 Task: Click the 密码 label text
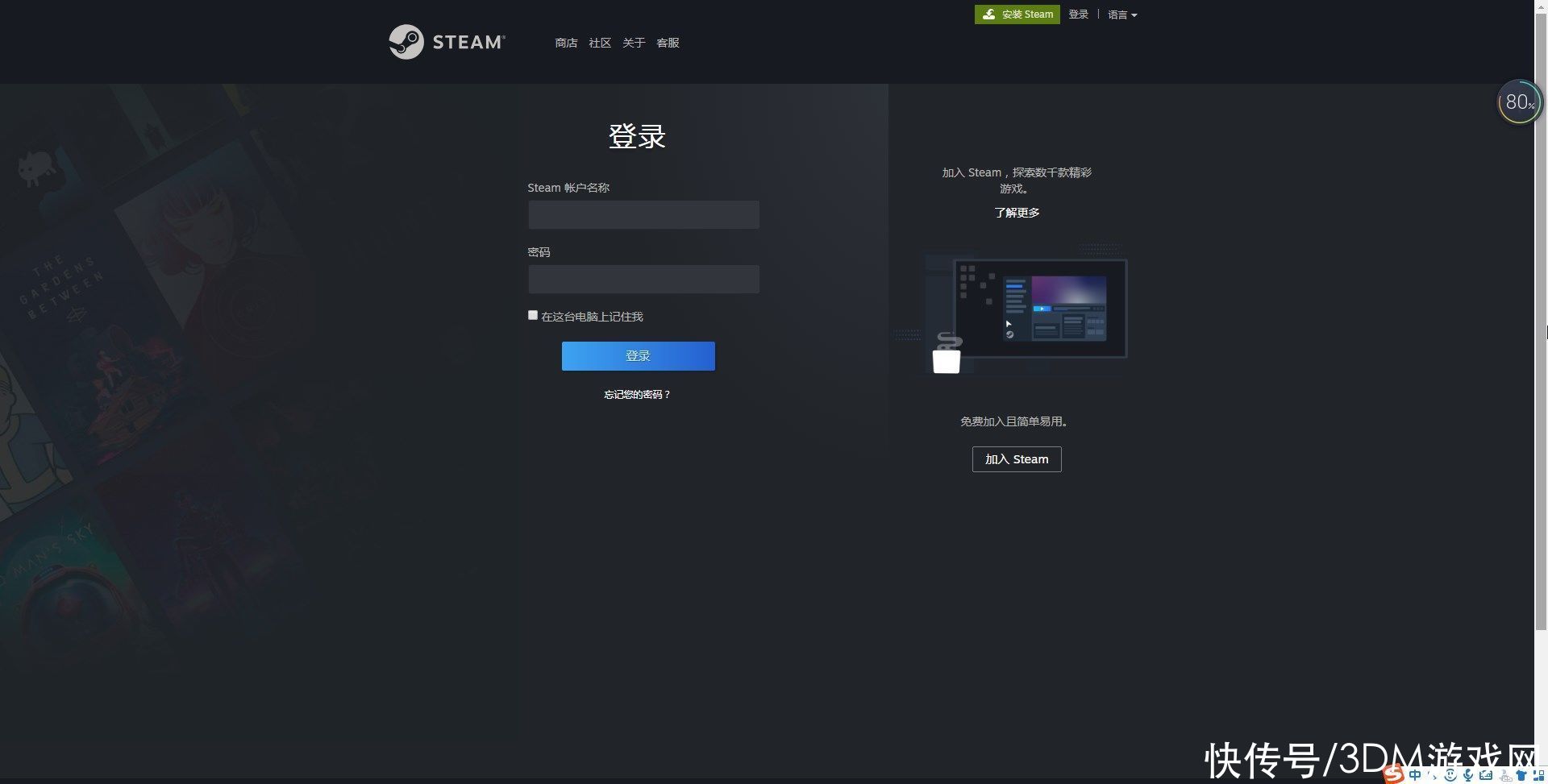539,252
